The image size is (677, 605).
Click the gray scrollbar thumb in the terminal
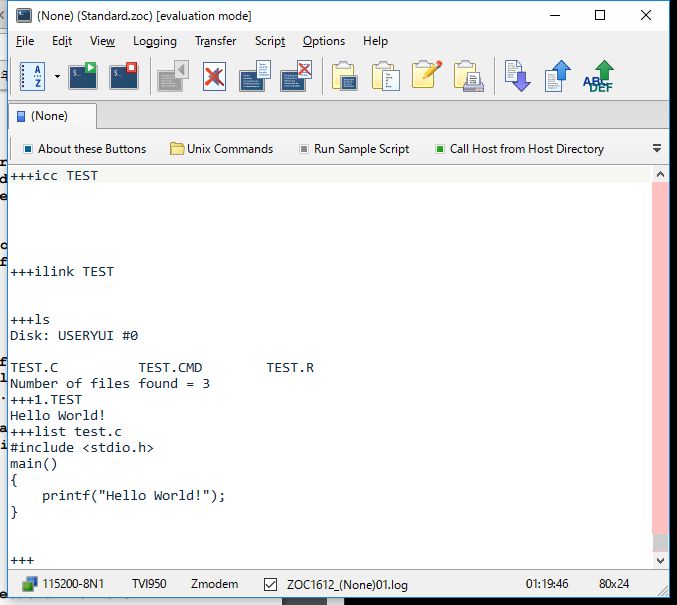coord(660,543)
